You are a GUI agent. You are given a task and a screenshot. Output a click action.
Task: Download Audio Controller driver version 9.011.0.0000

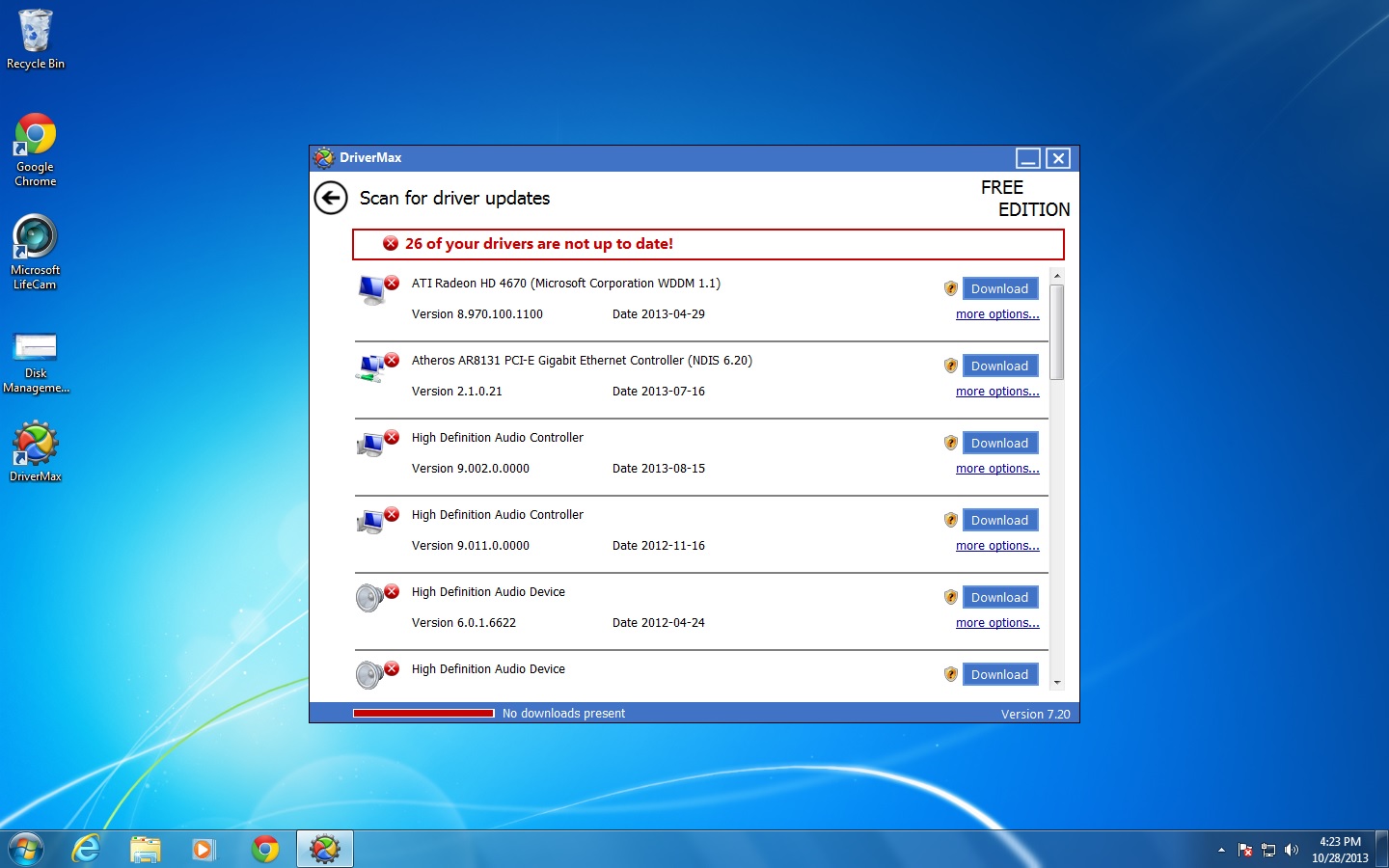coord(1000,520)
